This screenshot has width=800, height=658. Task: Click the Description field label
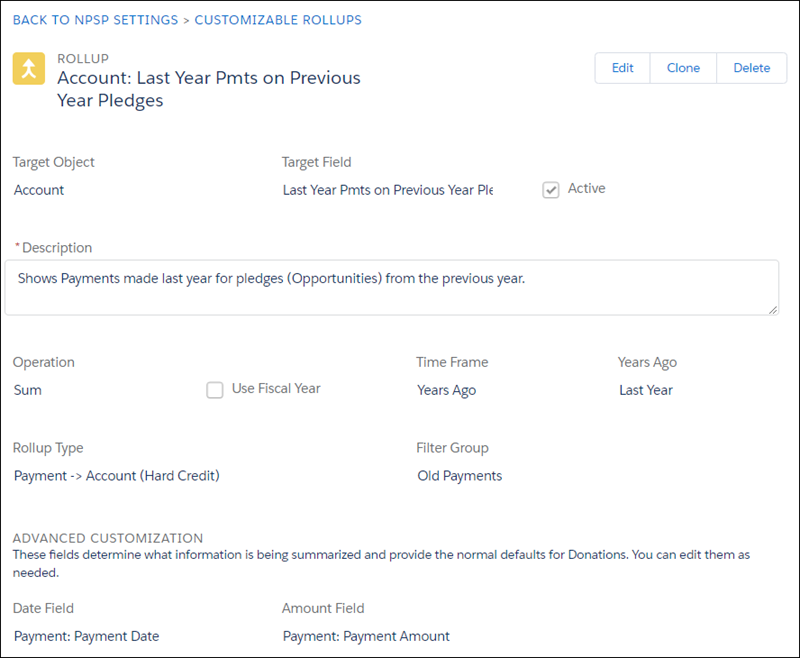click(x=57, y=248)
